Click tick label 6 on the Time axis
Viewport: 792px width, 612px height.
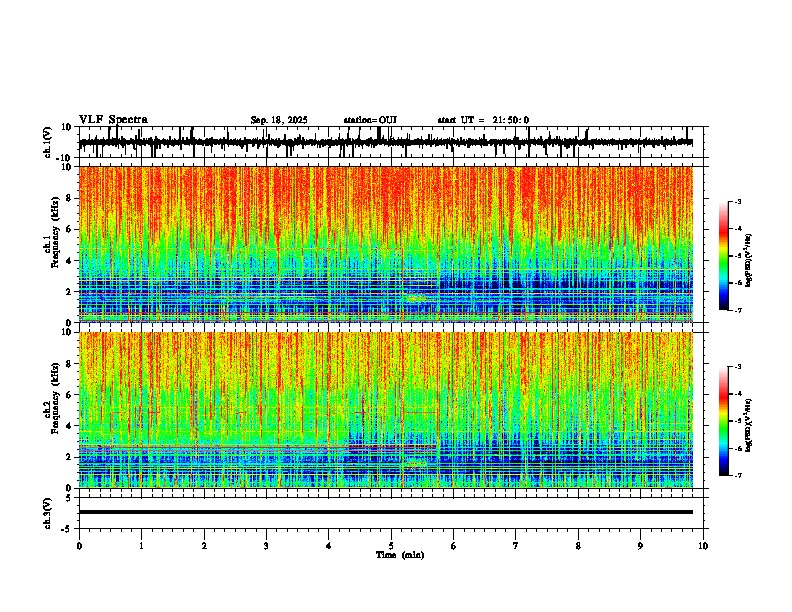(x=454, y=546)
